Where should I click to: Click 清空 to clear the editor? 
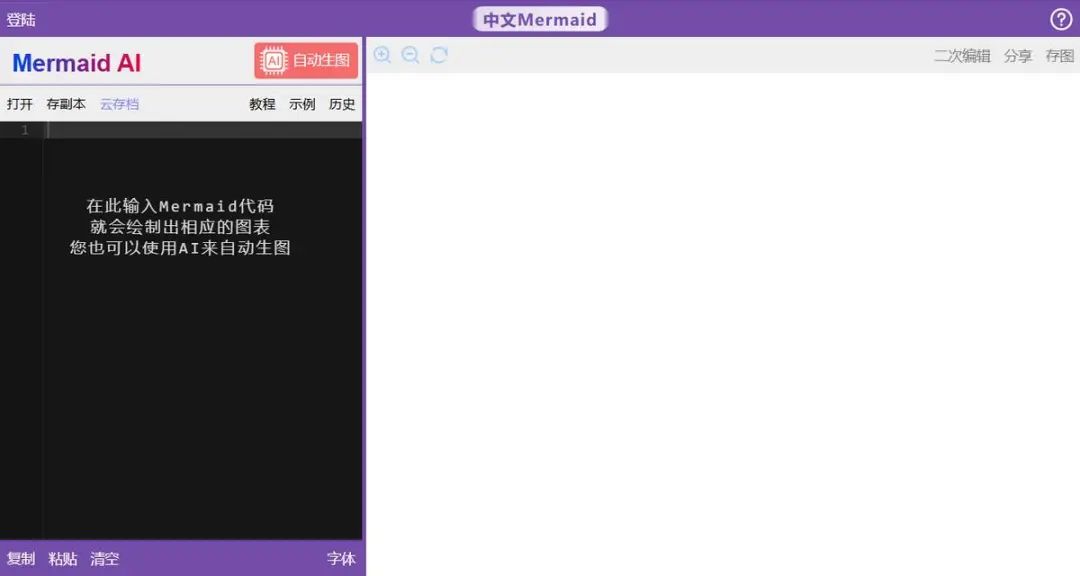coord(105,559)
